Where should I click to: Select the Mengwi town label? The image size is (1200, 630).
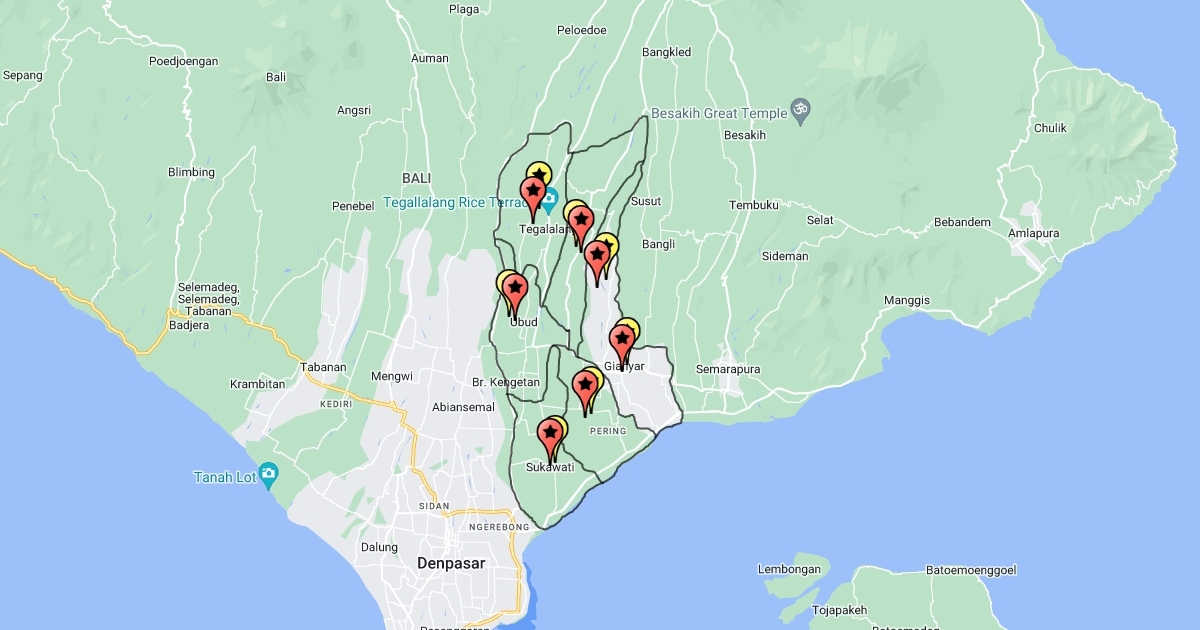(392, 377)
